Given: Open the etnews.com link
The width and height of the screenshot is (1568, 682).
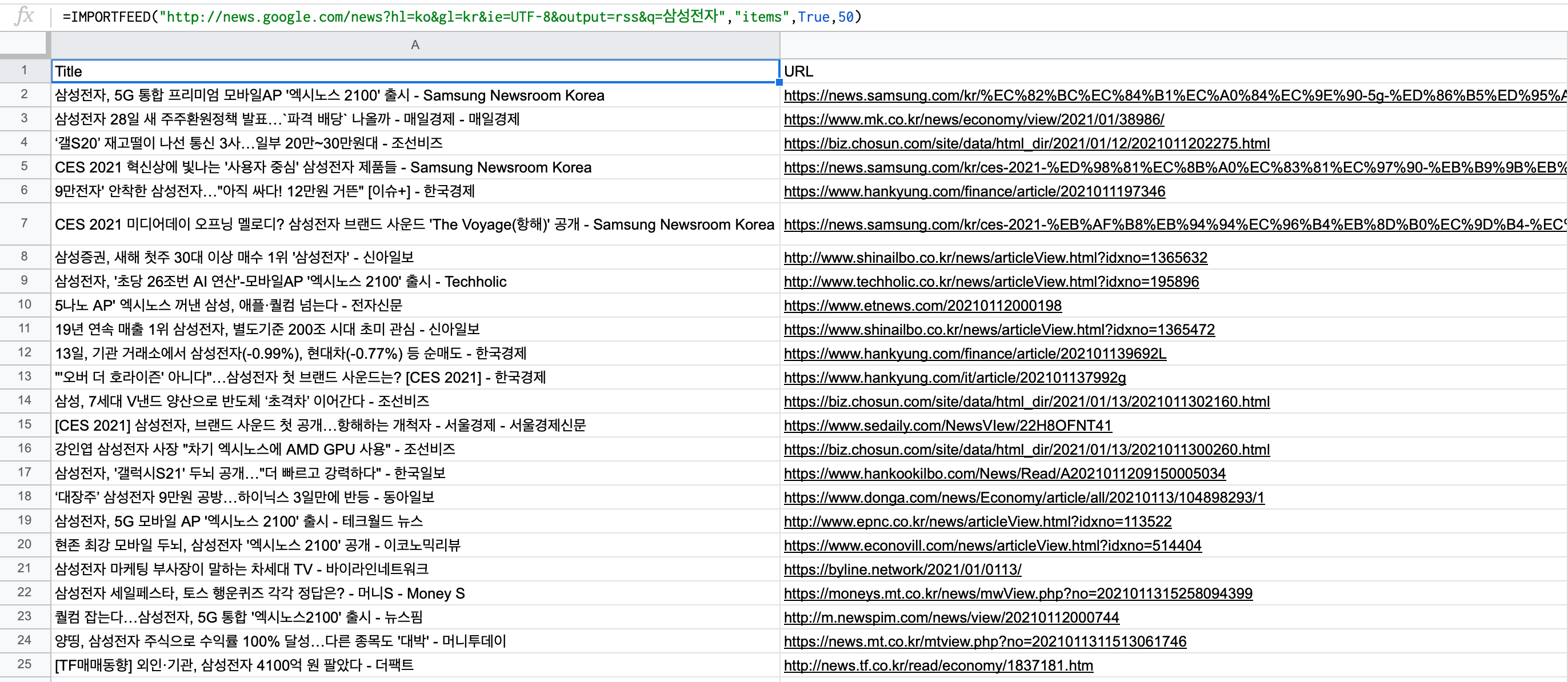Looking at the screenshot, I should [x=922, y=306].
